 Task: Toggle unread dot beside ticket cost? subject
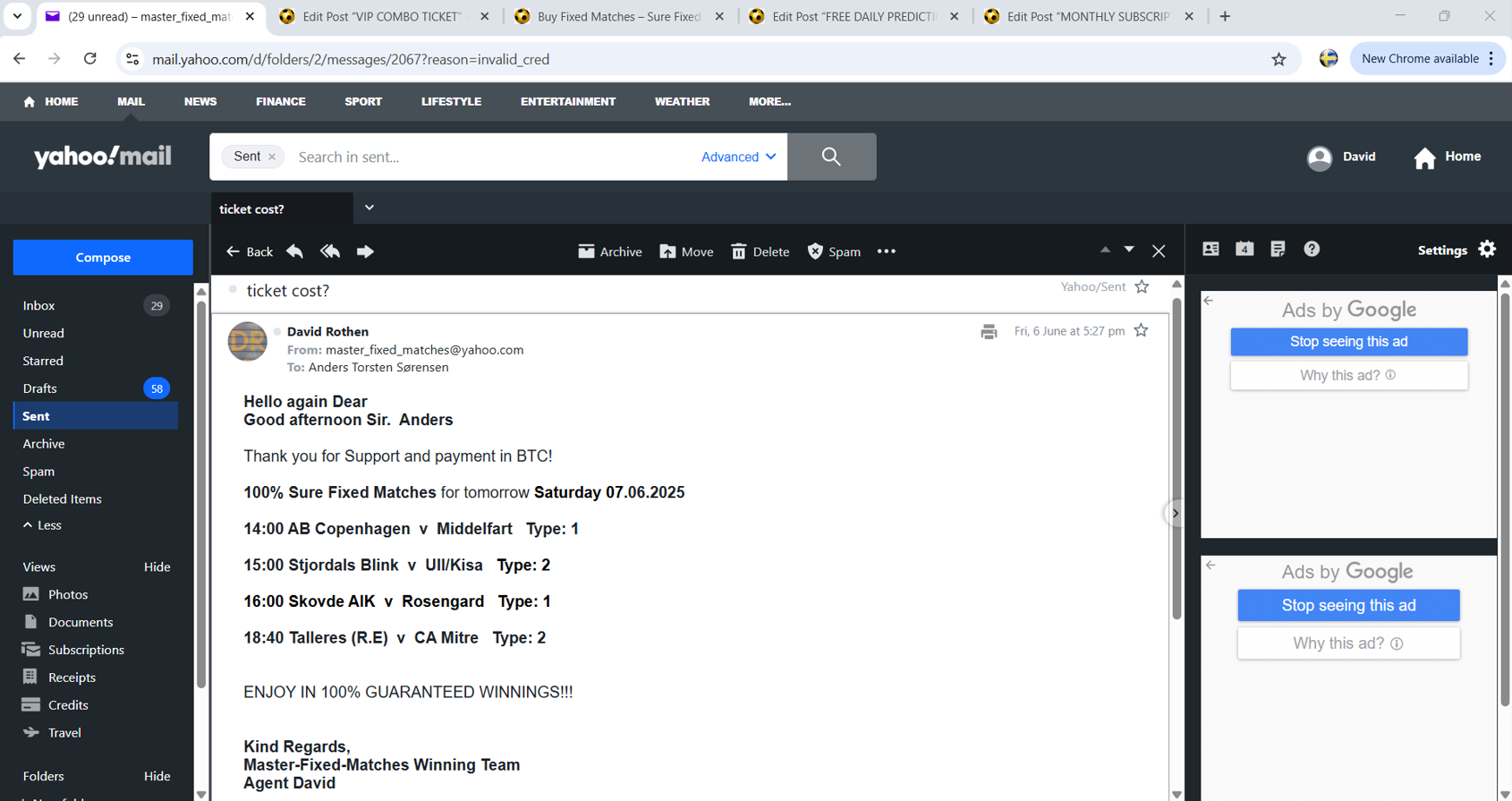(233, 289)
